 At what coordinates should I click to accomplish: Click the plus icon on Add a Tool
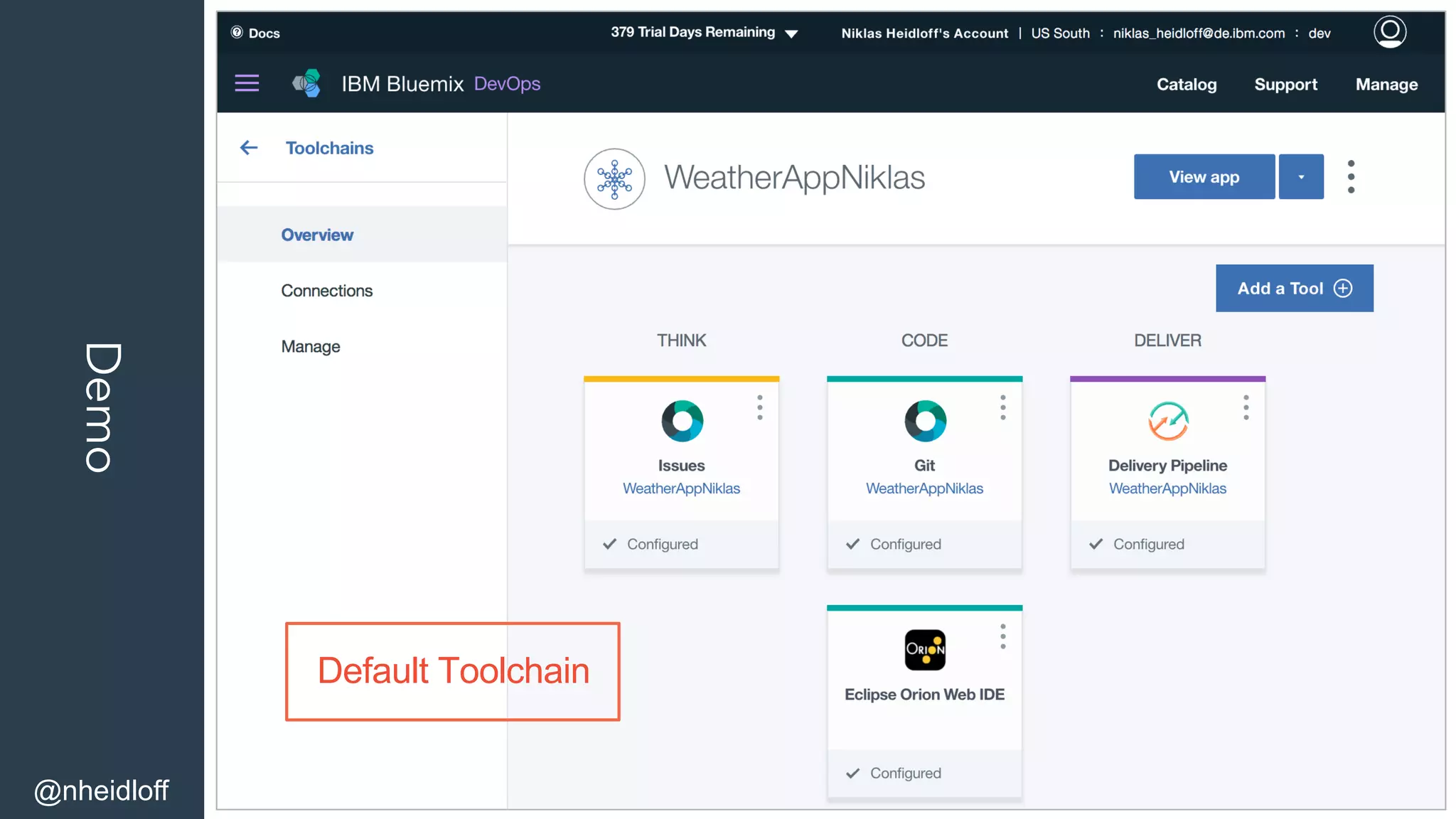1343,288
